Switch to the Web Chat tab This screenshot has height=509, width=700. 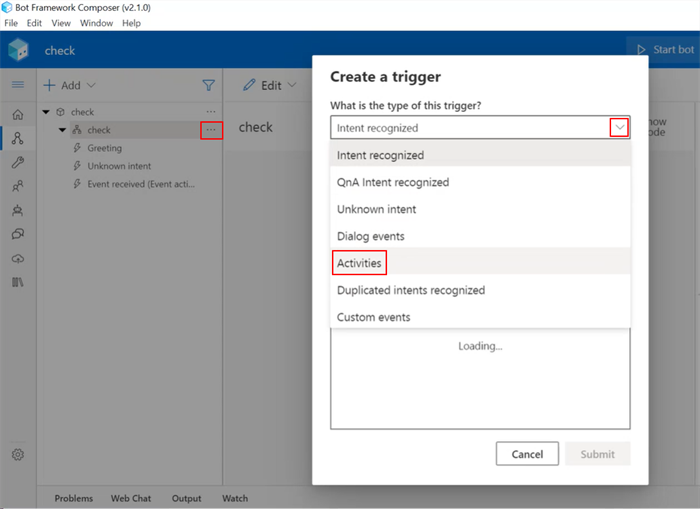tap(131, 498)
